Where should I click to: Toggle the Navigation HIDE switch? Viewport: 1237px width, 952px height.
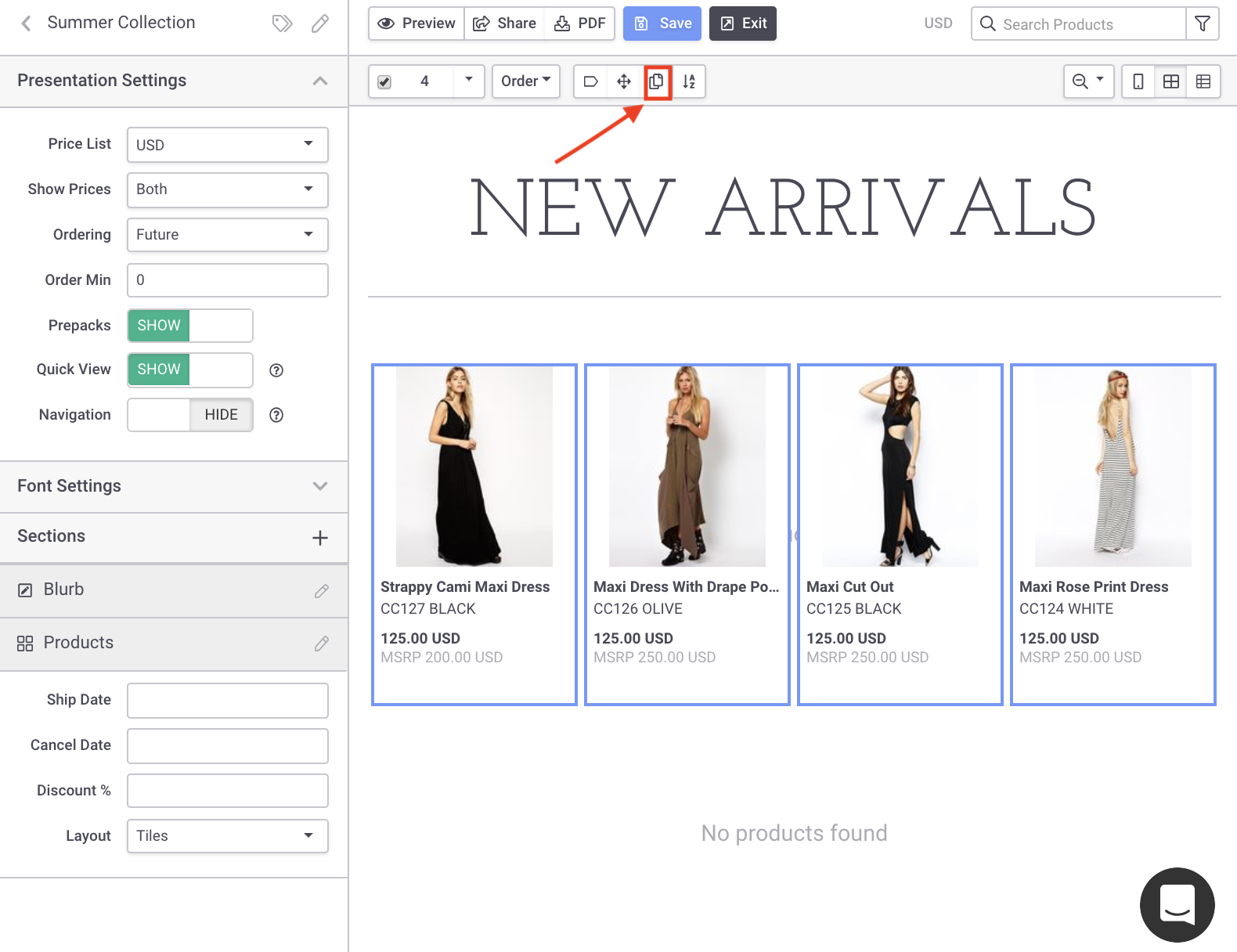coord(190,415)
